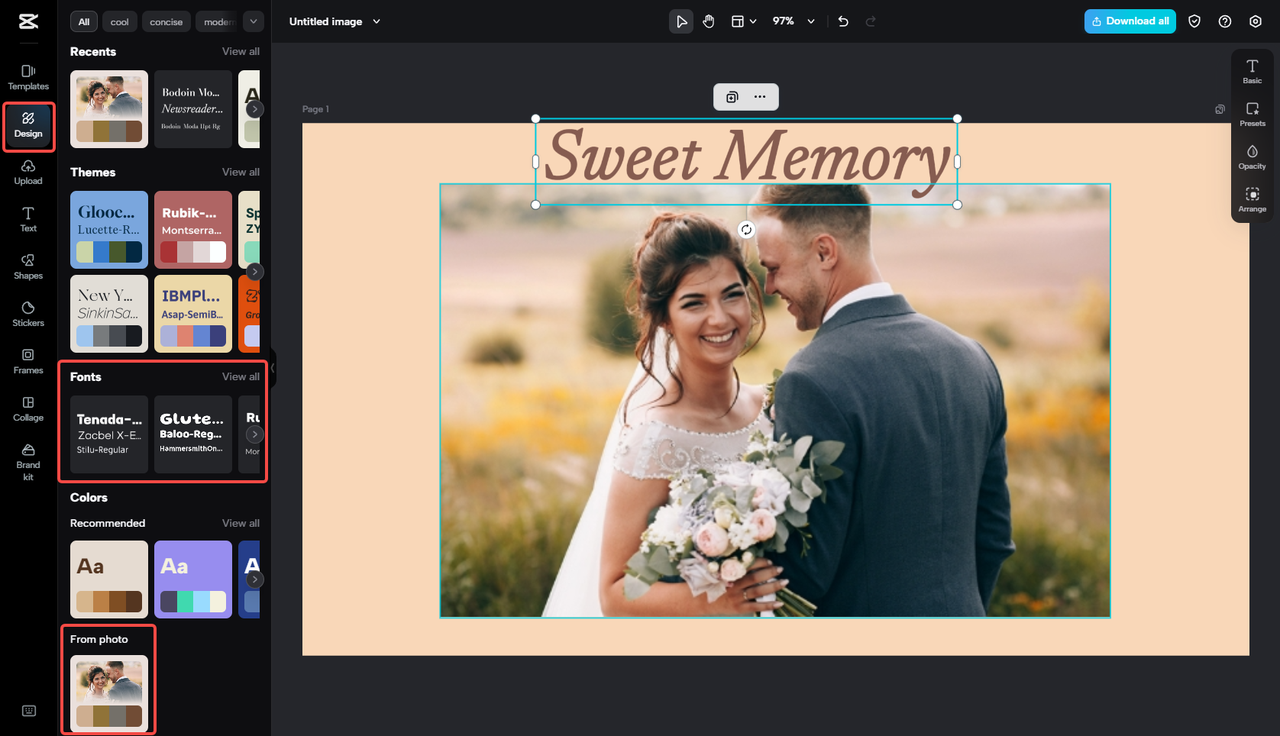1280x736 pixels.
Task: Undo the last action
Action: pyautogui.click(x=843, y=21)
